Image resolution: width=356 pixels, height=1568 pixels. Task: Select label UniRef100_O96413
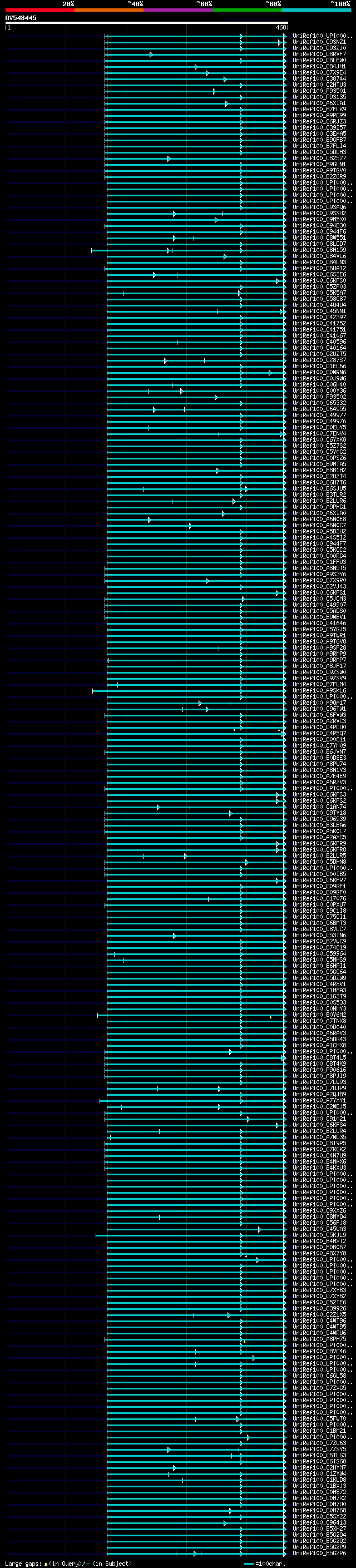(319, 1522)
